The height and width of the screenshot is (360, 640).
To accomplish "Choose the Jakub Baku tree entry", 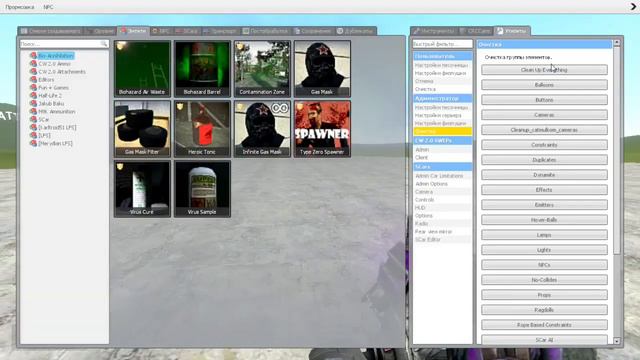I will (x=51, y=104).
